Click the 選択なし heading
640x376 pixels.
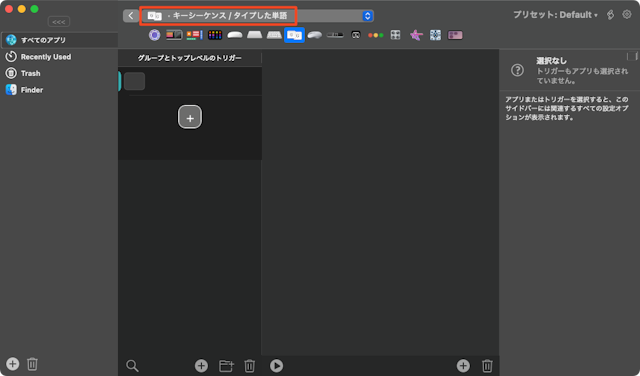pyautogui.click(x=551, y=61)
